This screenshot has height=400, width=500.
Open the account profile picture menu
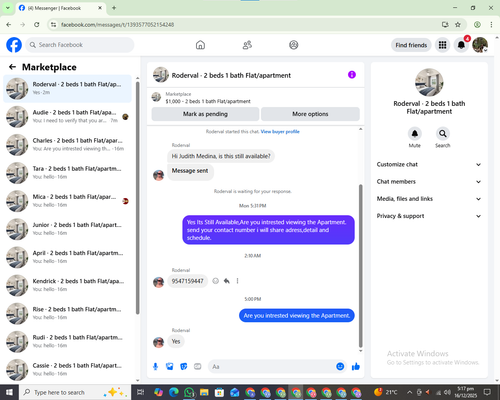tap(480, 45)
